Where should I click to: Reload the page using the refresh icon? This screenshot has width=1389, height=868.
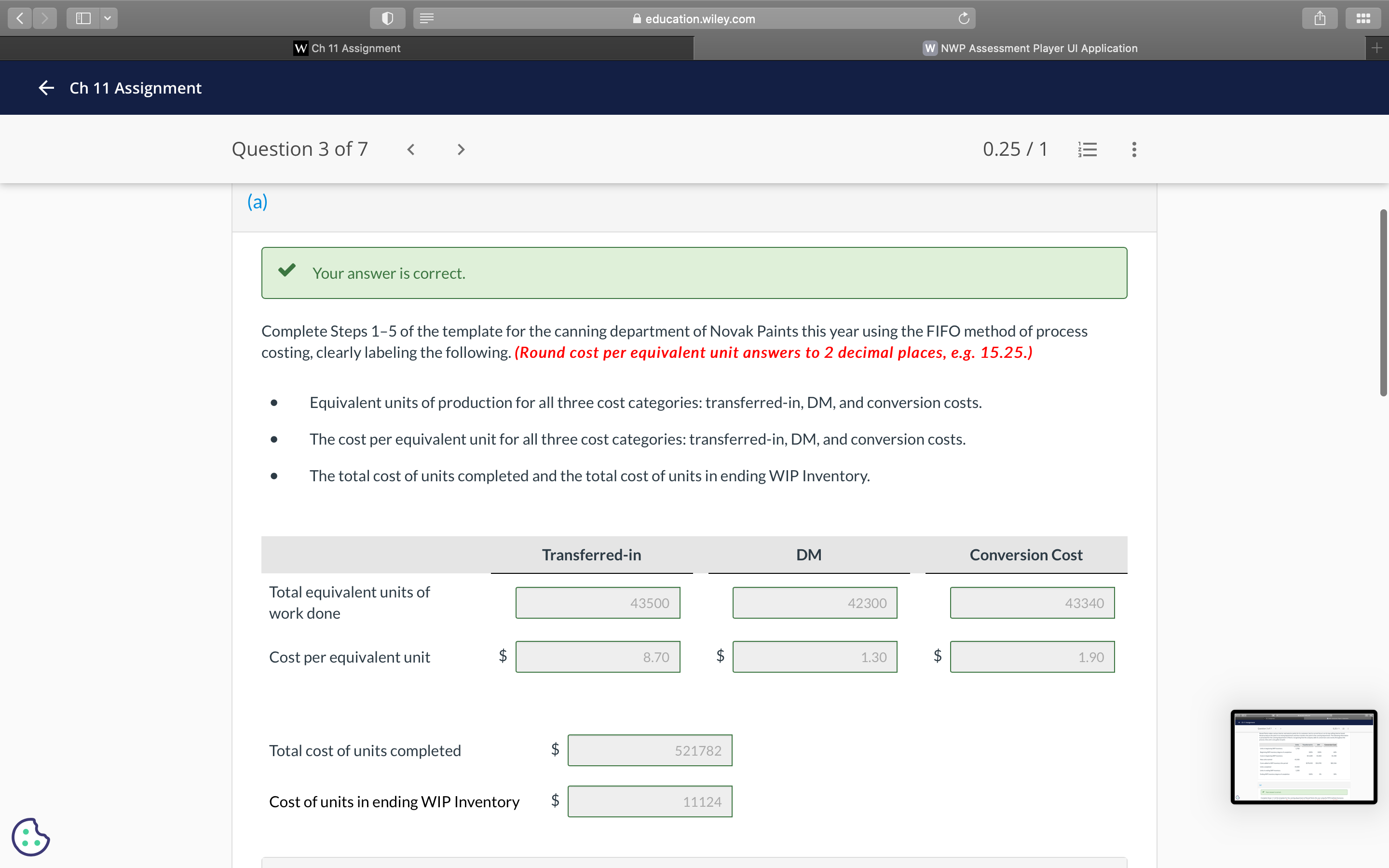pyautogui.click(x=963, y=18)
